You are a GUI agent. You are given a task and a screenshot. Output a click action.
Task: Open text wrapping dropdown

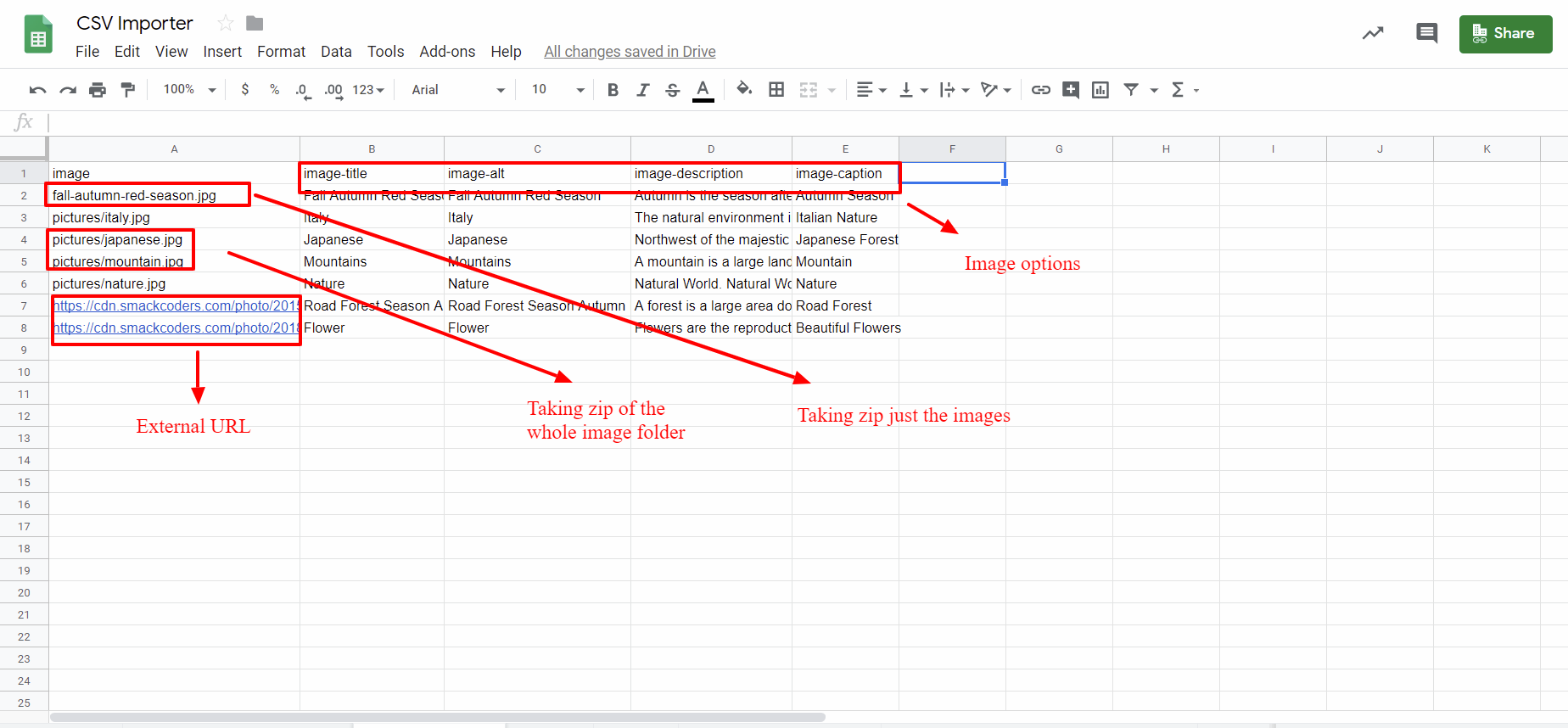[x=955, y=90]
